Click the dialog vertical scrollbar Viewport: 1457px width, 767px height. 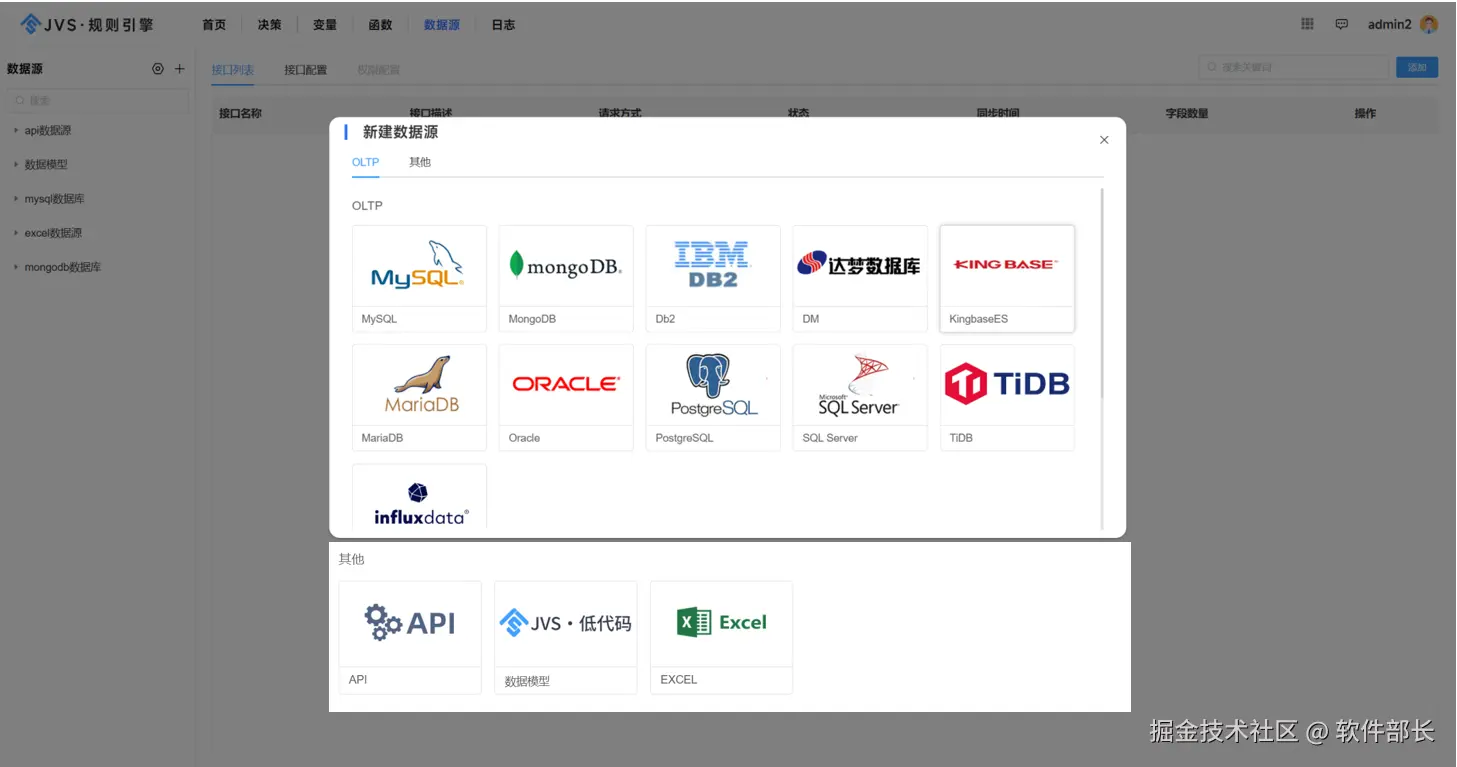tap(1102, 292)
